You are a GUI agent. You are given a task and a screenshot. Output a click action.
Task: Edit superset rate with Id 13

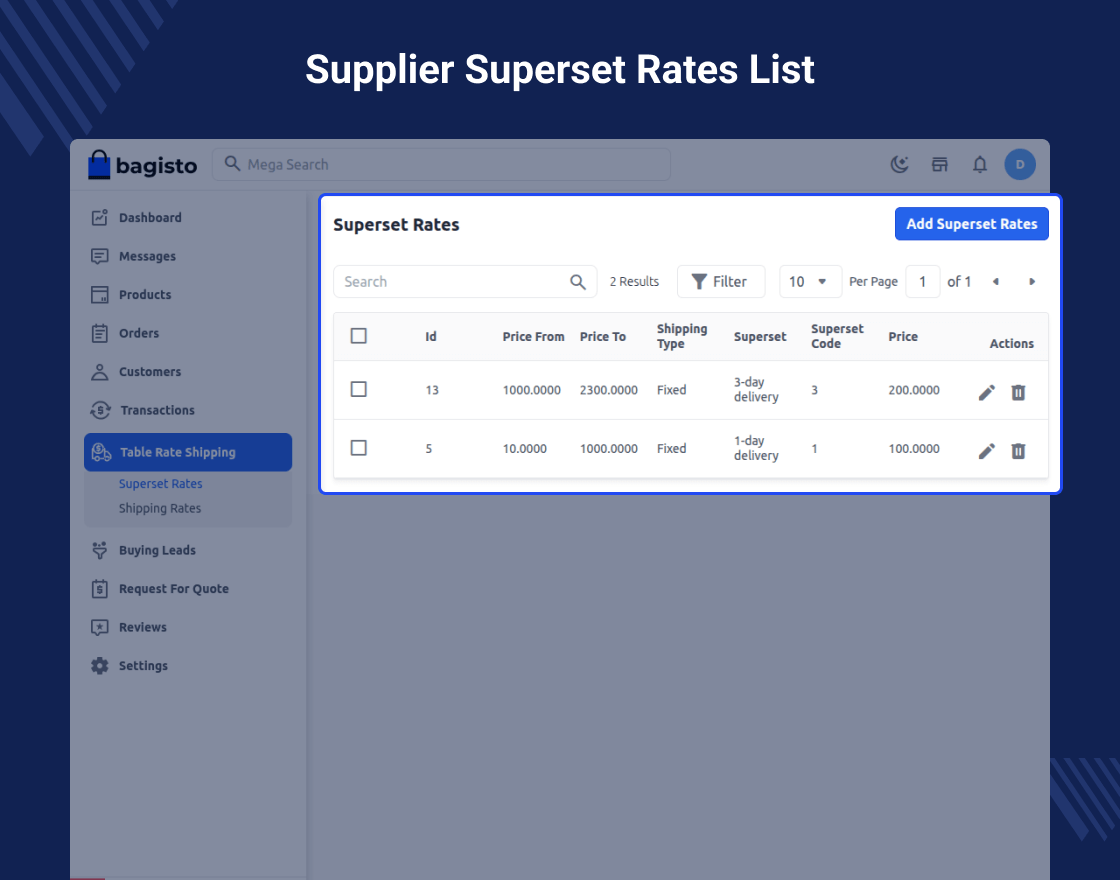tap(986, 392)
